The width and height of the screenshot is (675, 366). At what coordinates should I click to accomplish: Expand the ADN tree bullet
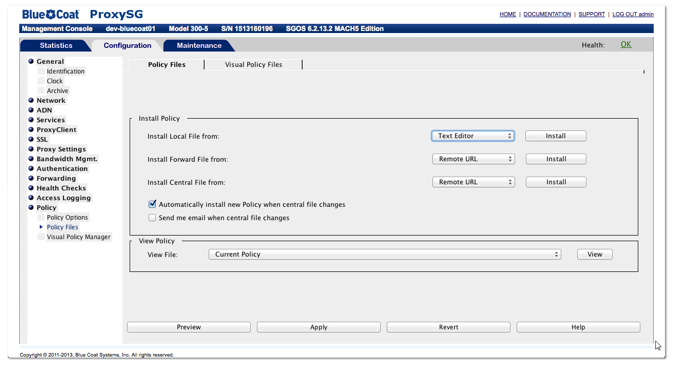point(31,110)
